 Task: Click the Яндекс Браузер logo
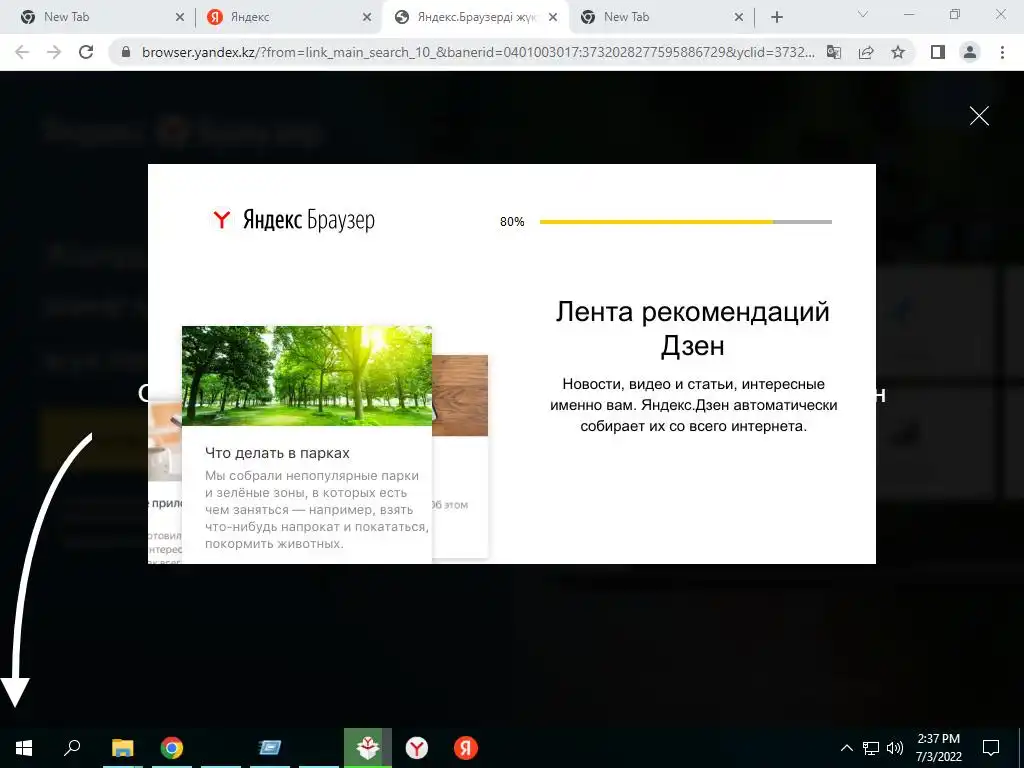(x=293, y=220)
